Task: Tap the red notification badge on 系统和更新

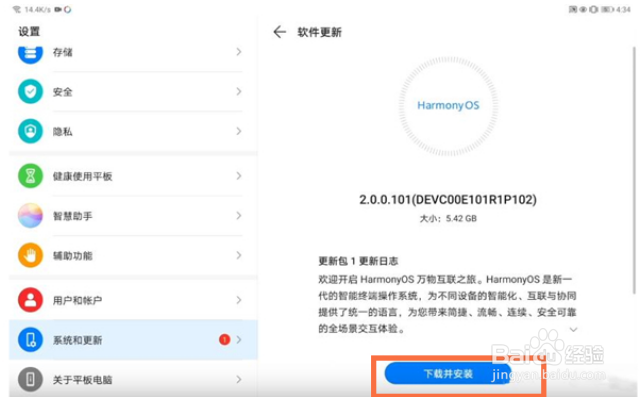Action: point(224,339)
